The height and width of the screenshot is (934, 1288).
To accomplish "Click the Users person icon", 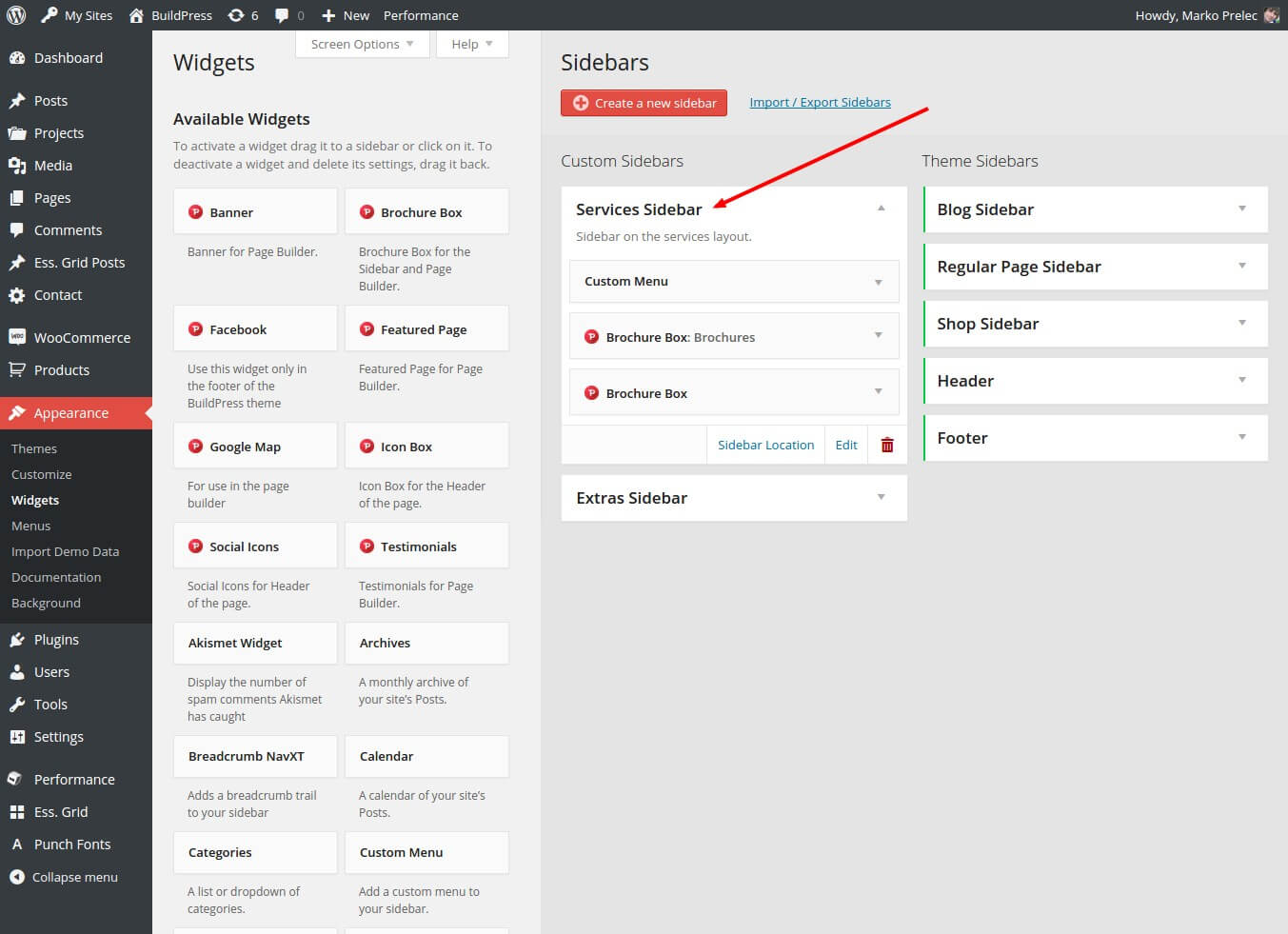I will 16,672.
